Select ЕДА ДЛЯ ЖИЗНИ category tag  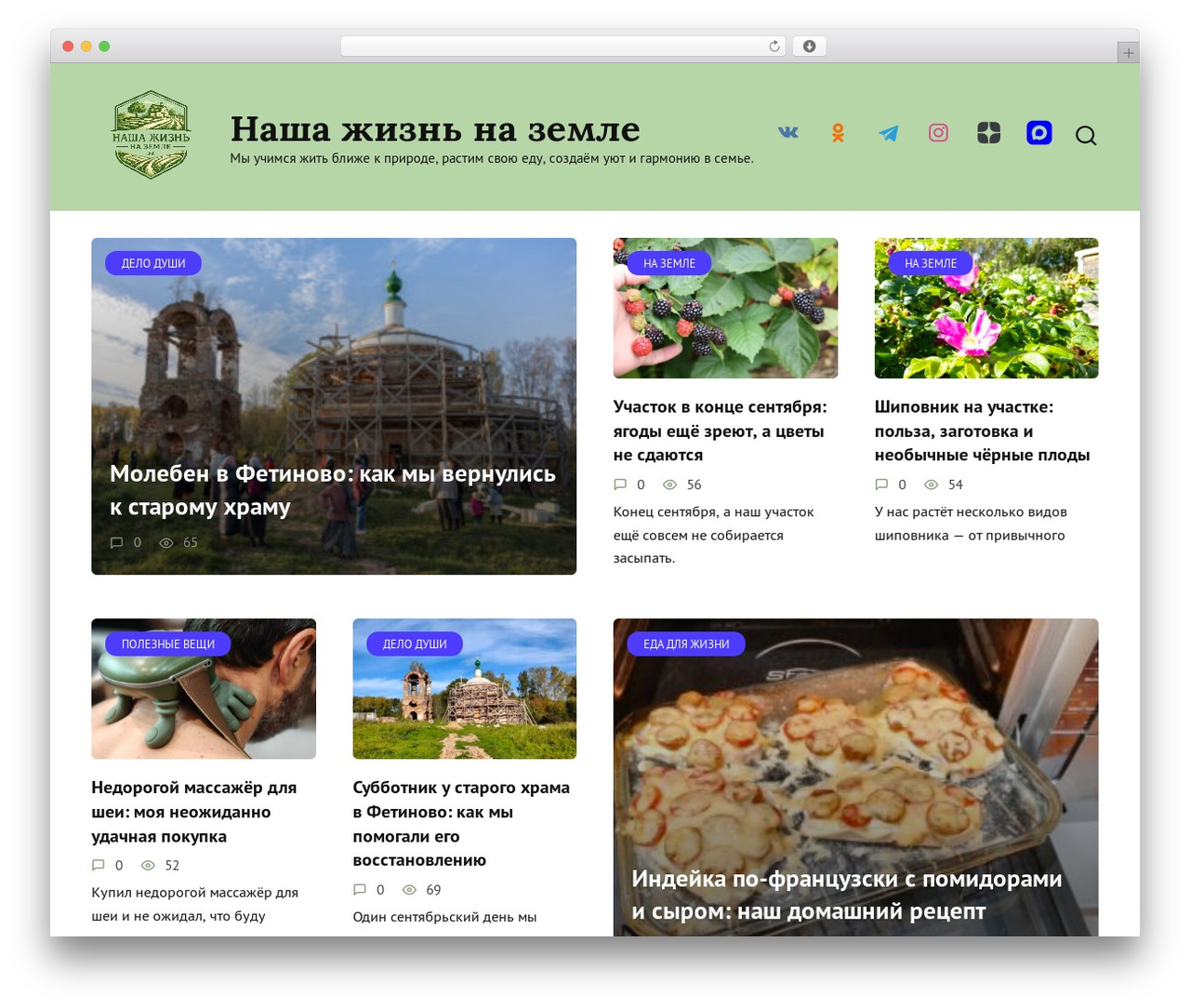tap(686, 643)
